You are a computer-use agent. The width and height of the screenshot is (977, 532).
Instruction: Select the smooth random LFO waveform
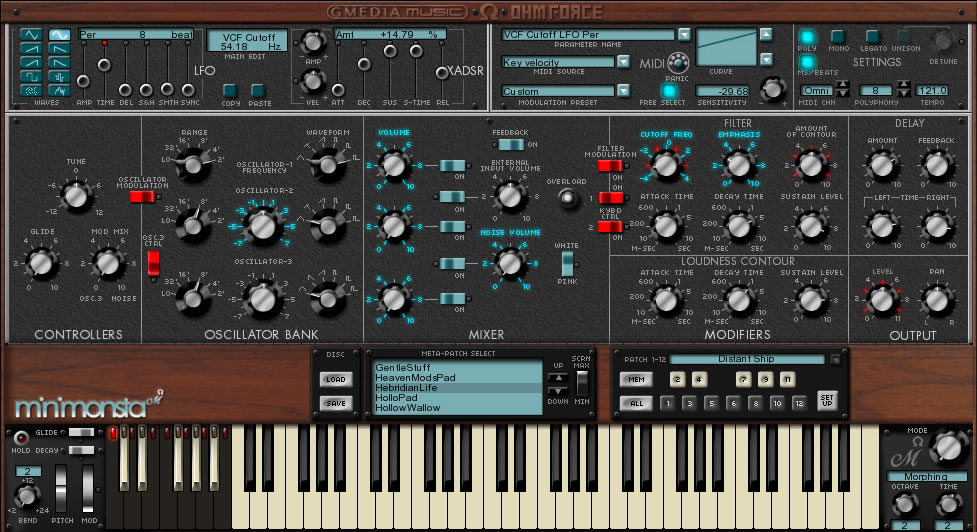tap(59, 90)
